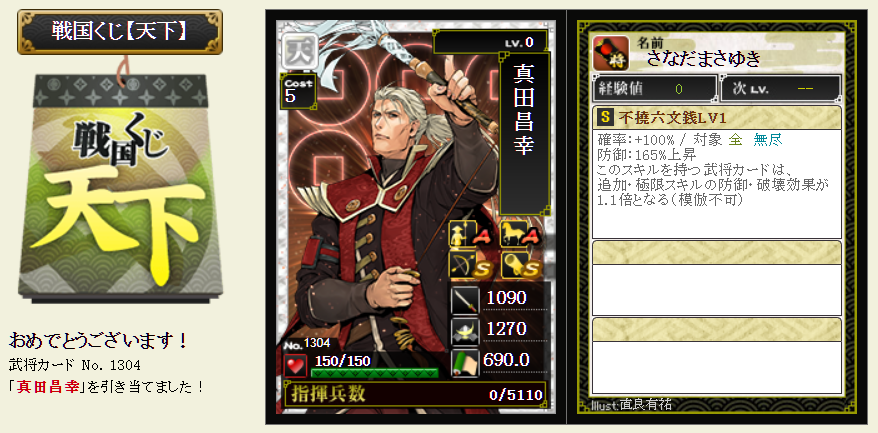Select the 不撓六文銭LV1 skill header
The image size is (878, 433).
click(717, 118)
